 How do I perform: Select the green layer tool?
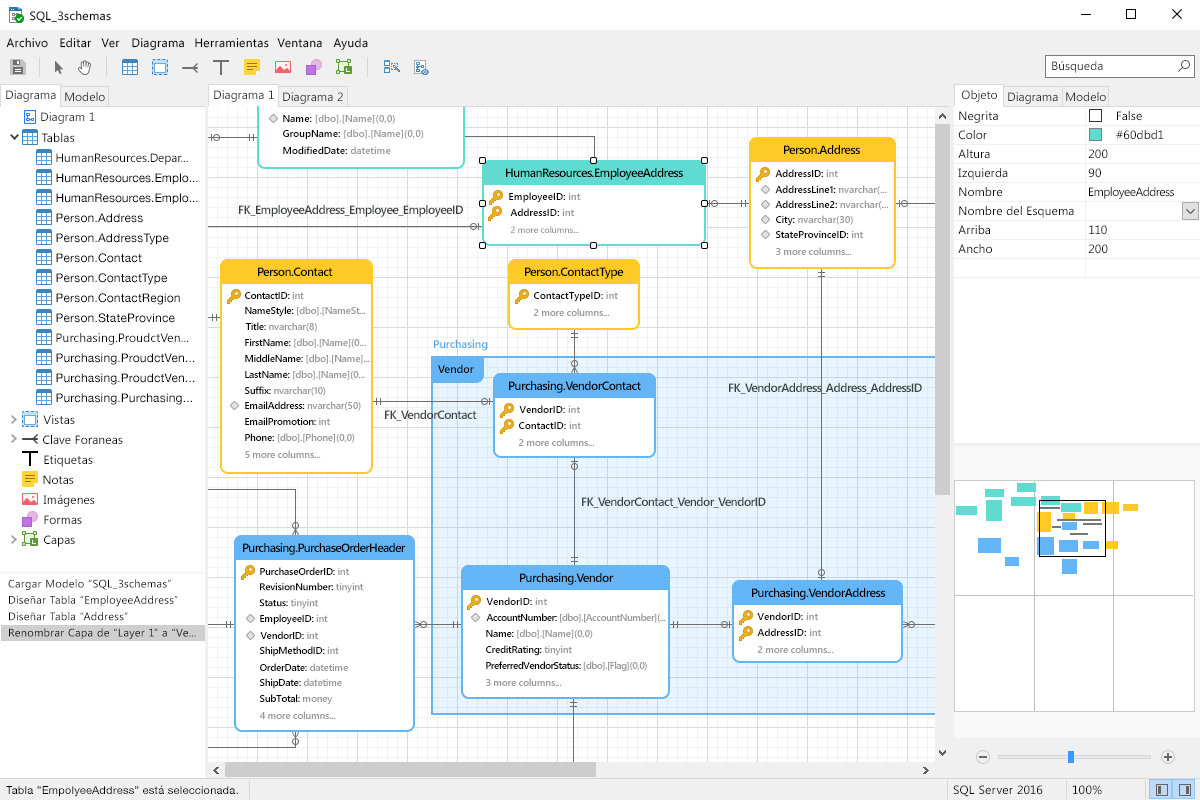pyautogui.click(x=344, y=67)
